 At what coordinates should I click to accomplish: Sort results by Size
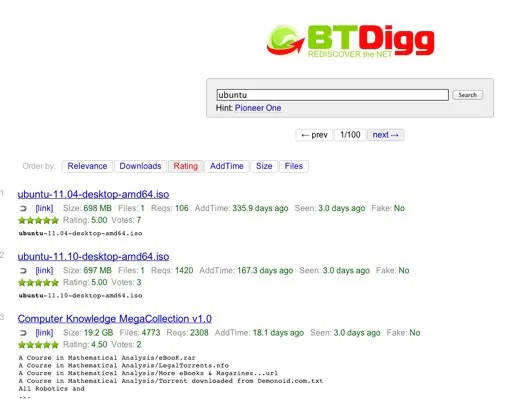[264, 166]
